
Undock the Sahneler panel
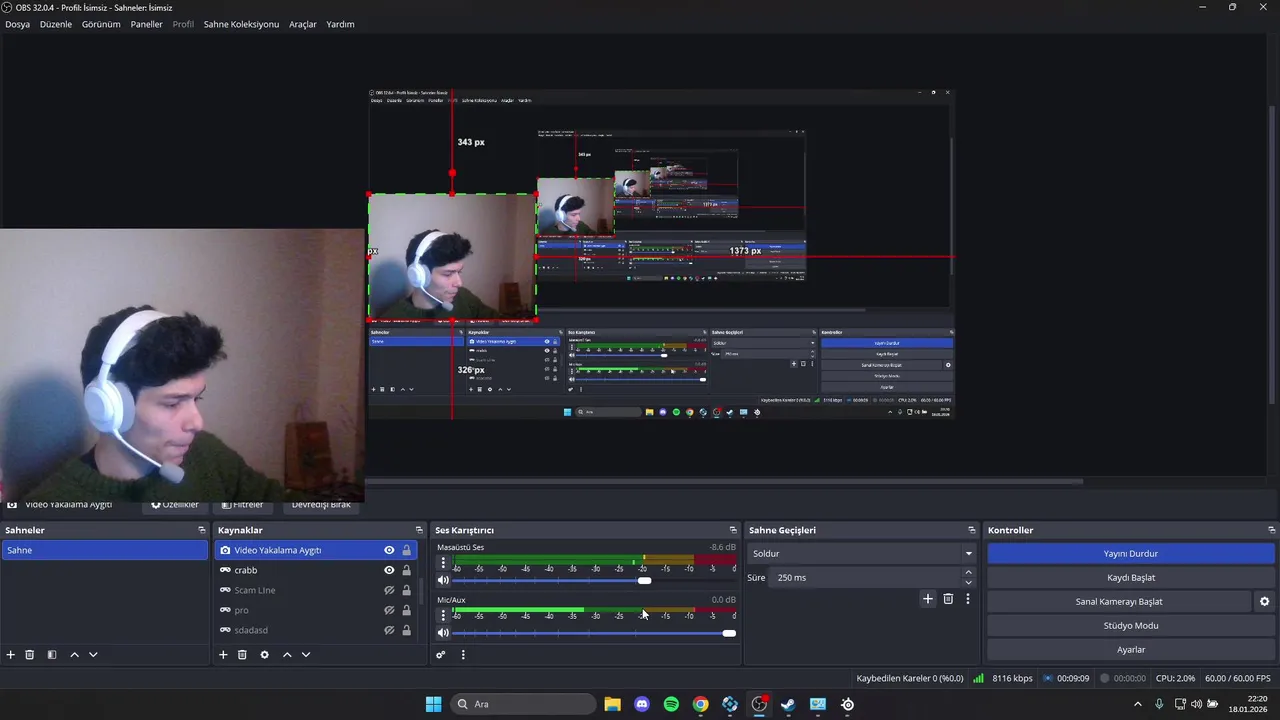202,530
